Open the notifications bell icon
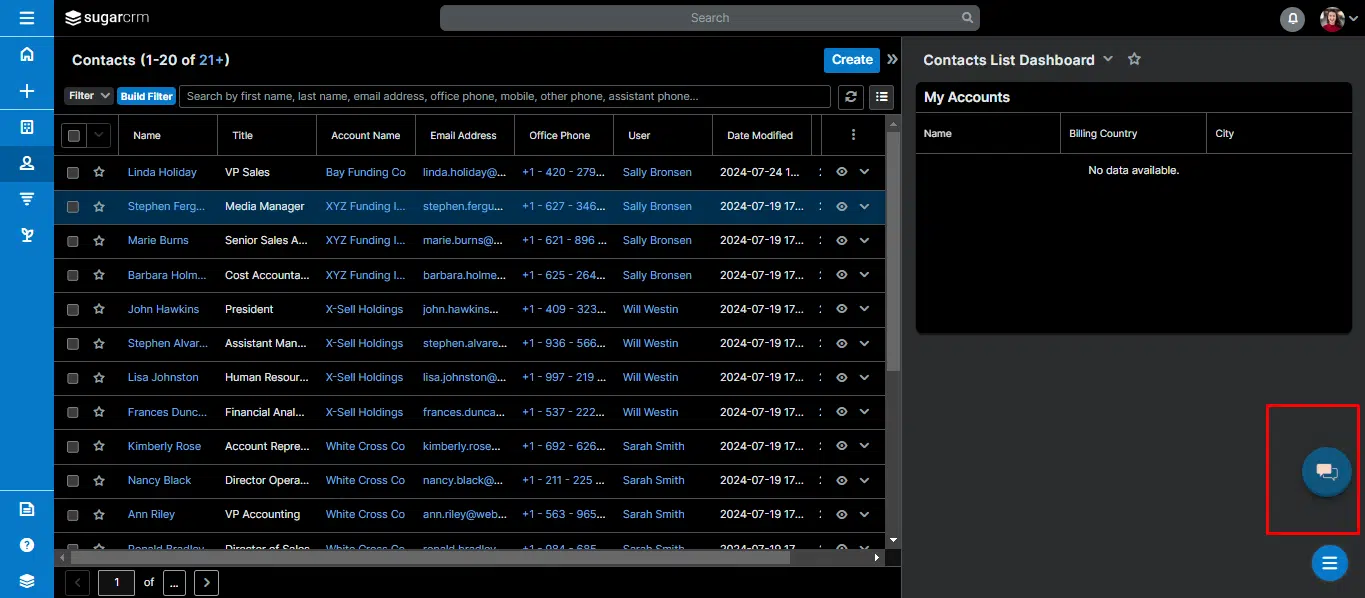Image resolution: width=1365 pixels, height=598 pixels. [1293, 19]
